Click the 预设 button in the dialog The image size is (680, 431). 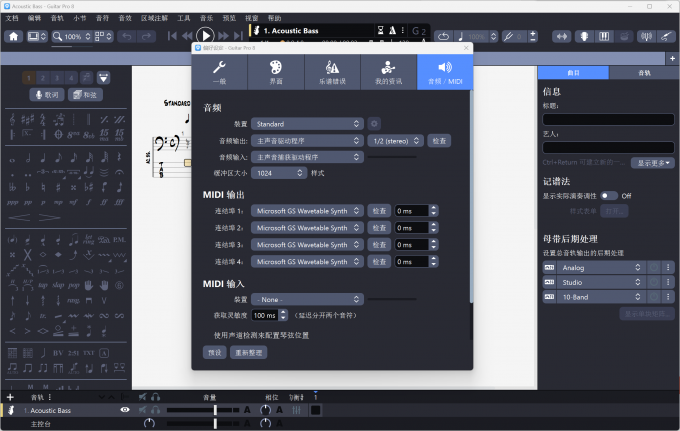[x=215, y=353]
